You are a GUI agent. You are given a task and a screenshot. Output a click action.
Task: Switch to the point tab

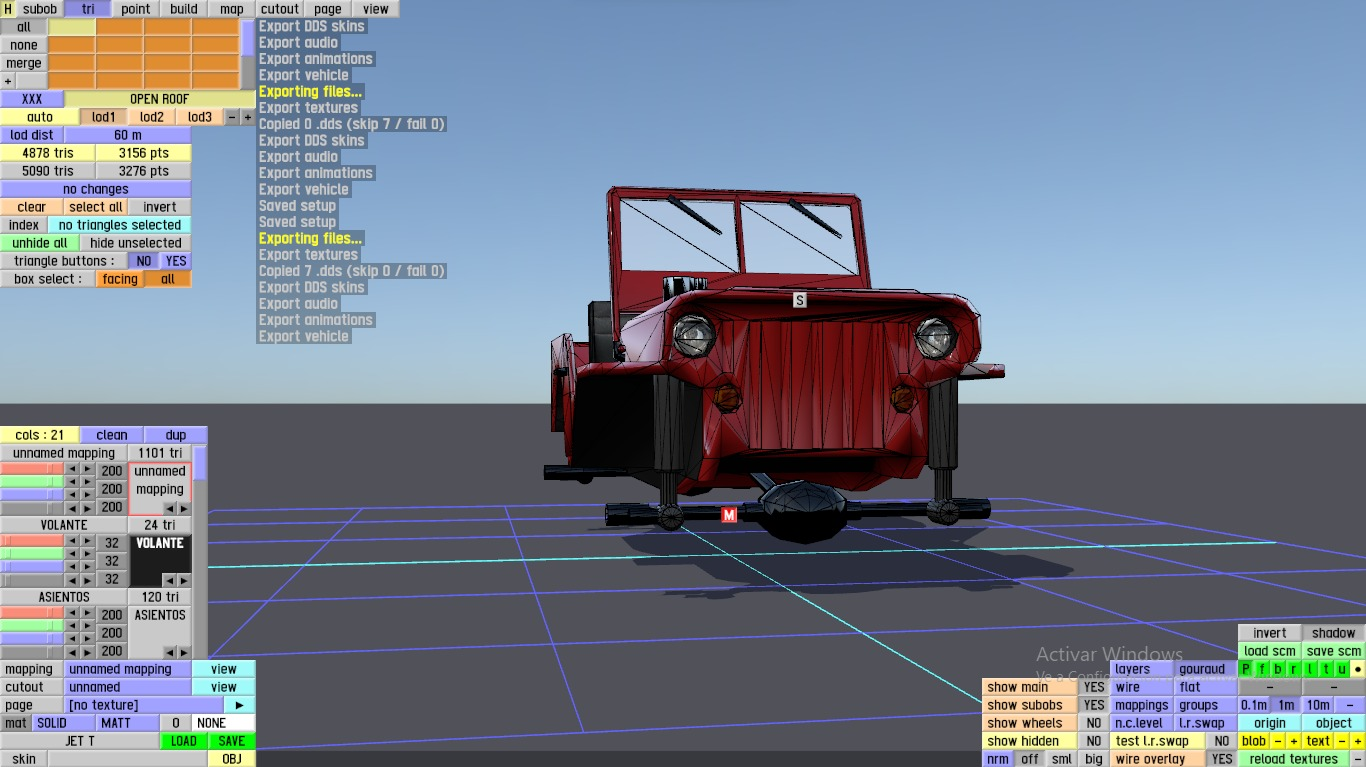click(136, 9)
